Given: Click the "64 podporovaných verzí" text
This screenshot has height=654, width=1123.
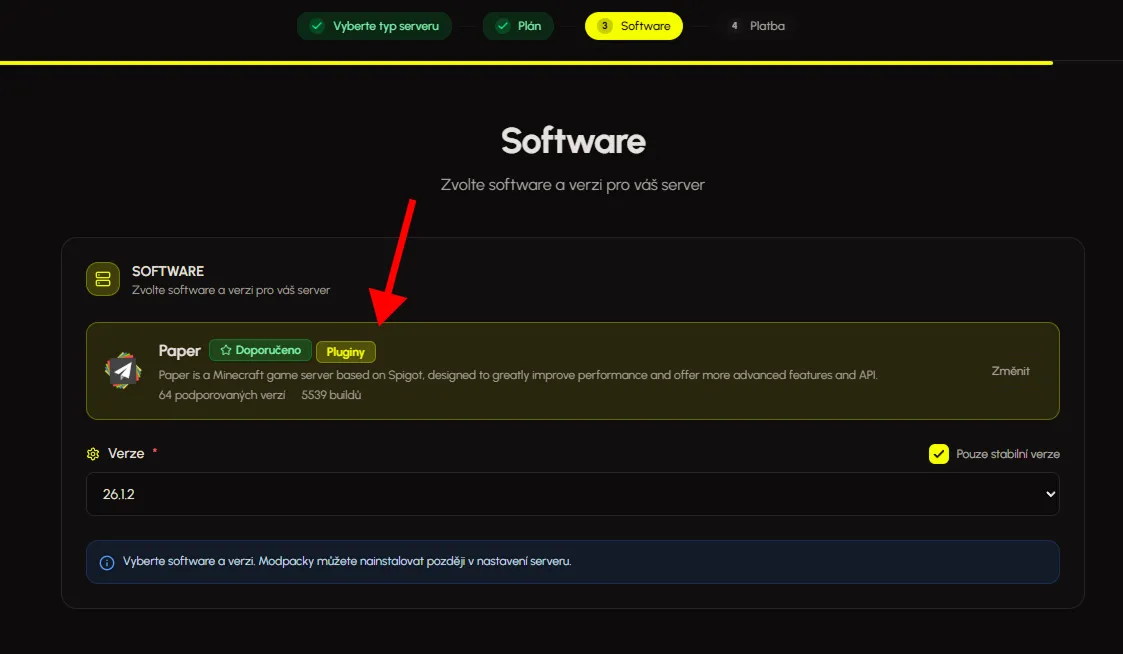Looking at the screenshot, I should 222,395.
